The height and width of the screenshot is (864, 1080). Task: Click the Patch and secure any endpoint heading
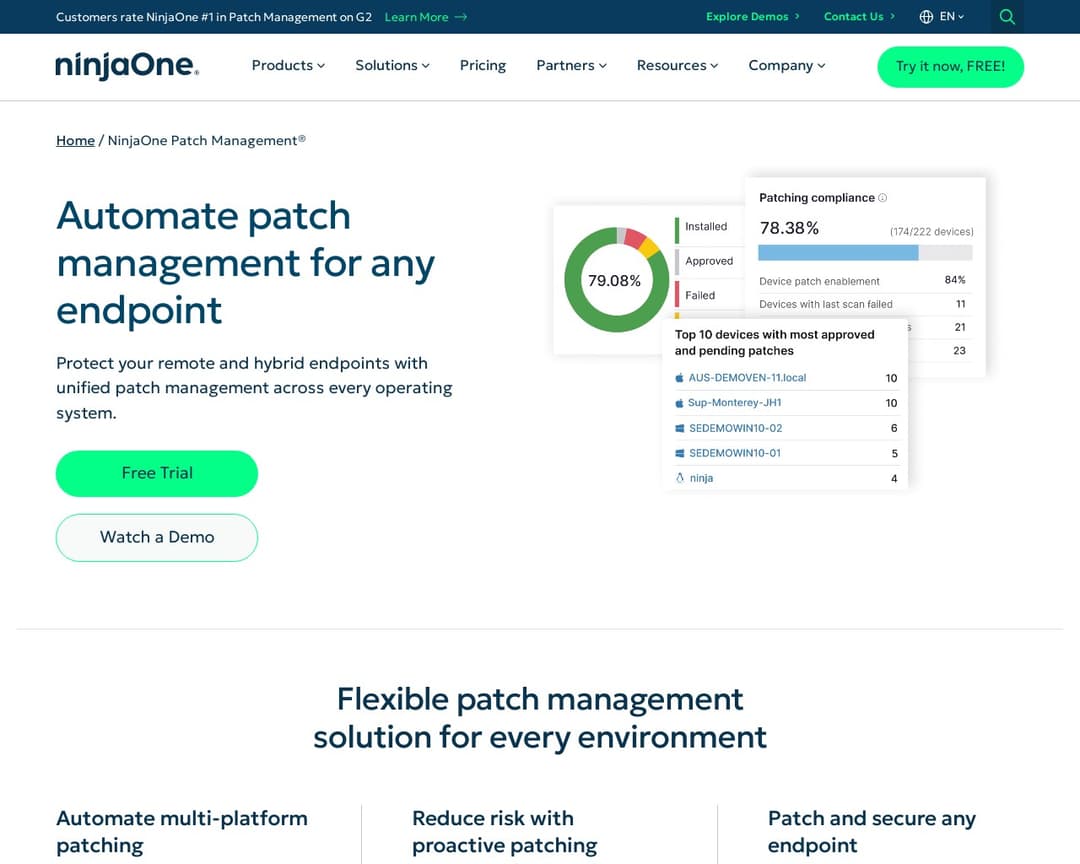(871, 832)
